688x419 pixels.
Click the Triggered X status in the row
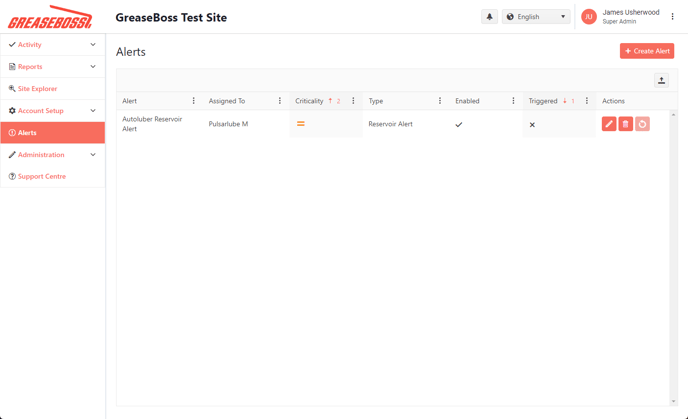coord(532,125)
